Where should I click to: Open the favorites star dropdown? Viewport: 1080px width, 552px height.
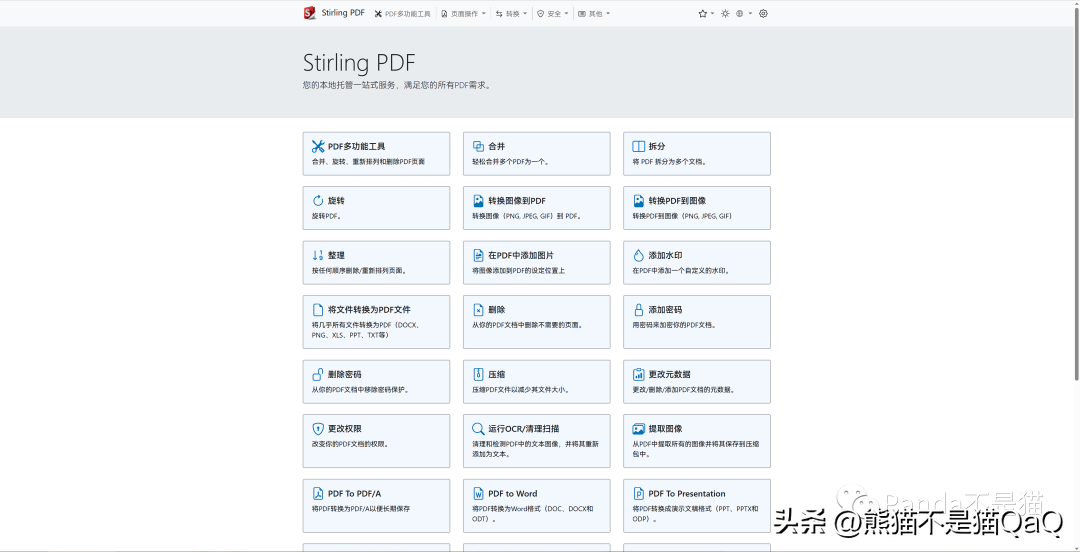pyautogui.click(x=706, y=14)
